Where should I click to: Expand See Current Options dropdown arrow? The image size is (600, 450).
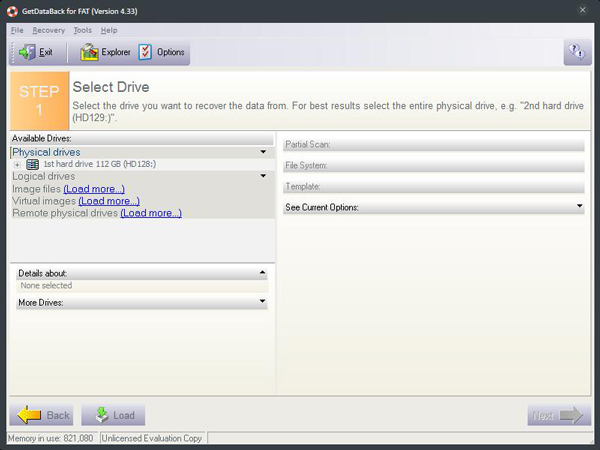pyautogui.click(x=579, y=206)
